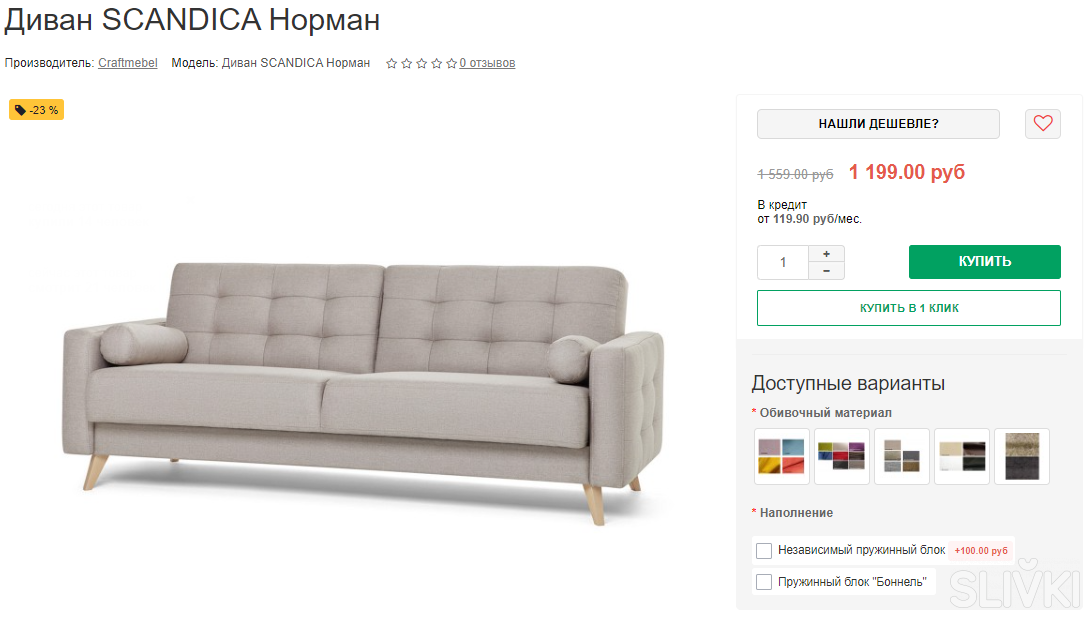Click the quantity input field
This screenshot has width=1090, height=618.
pos(783,262)
